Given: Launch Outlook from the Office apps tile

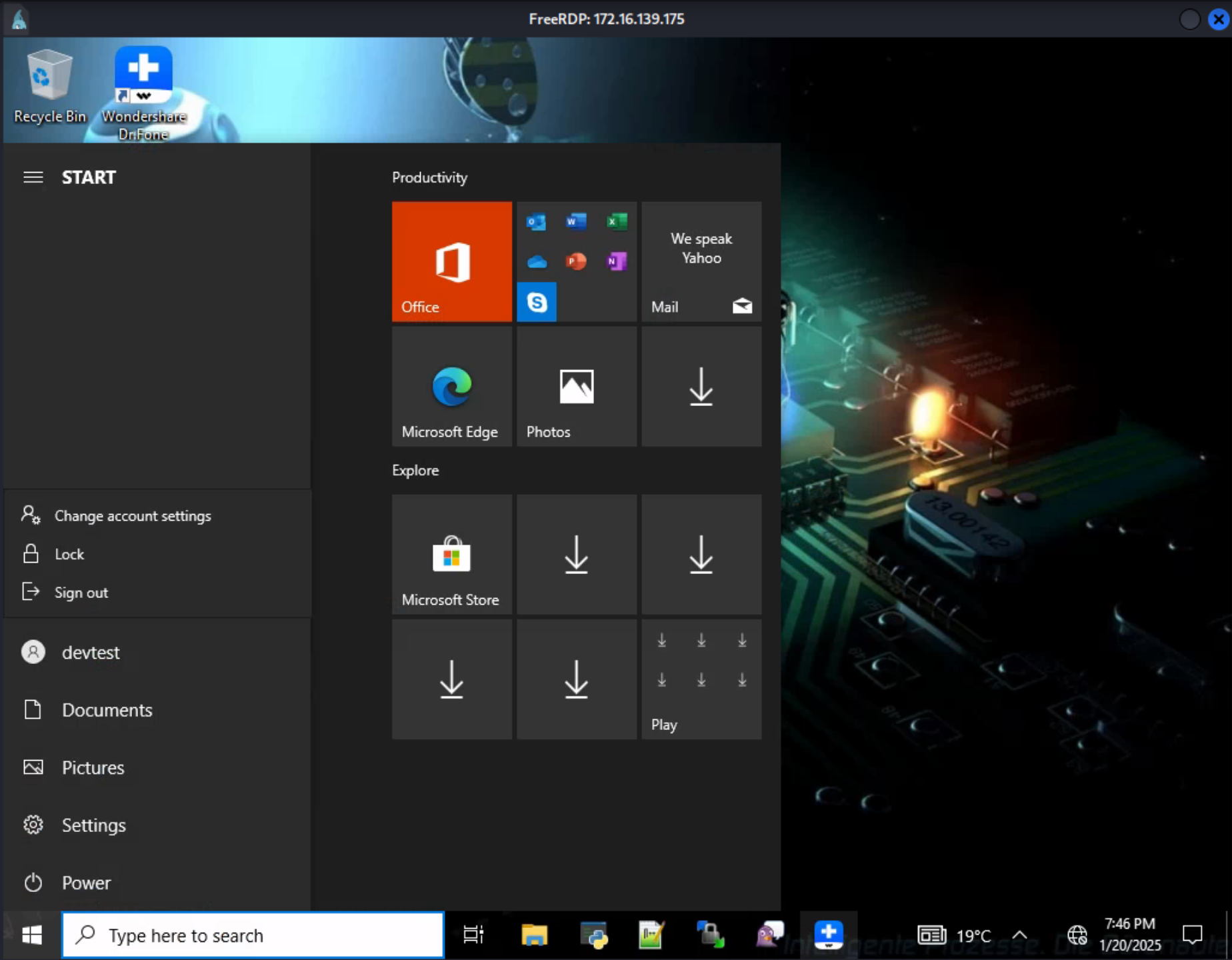Looking at the screenshot, I should [537, 221].
